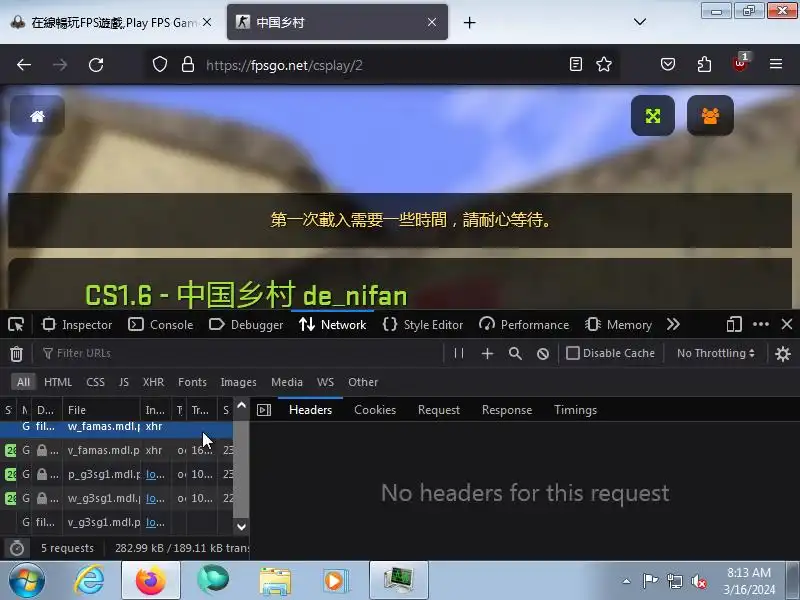
Task: Open the Cookies details tab
Action: point(375,410)
